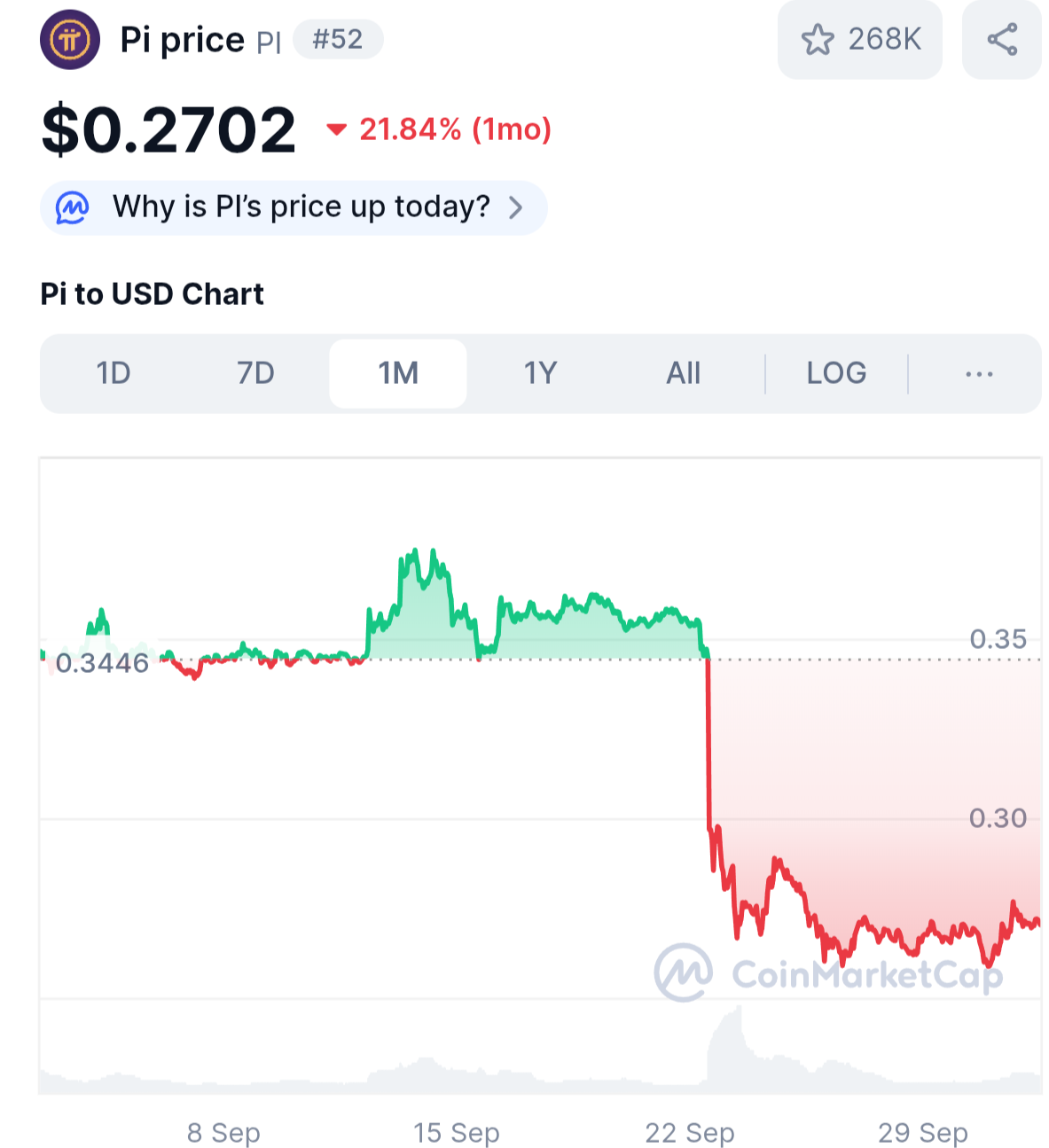Switch chart to 1D range

[x=114, y=373]
